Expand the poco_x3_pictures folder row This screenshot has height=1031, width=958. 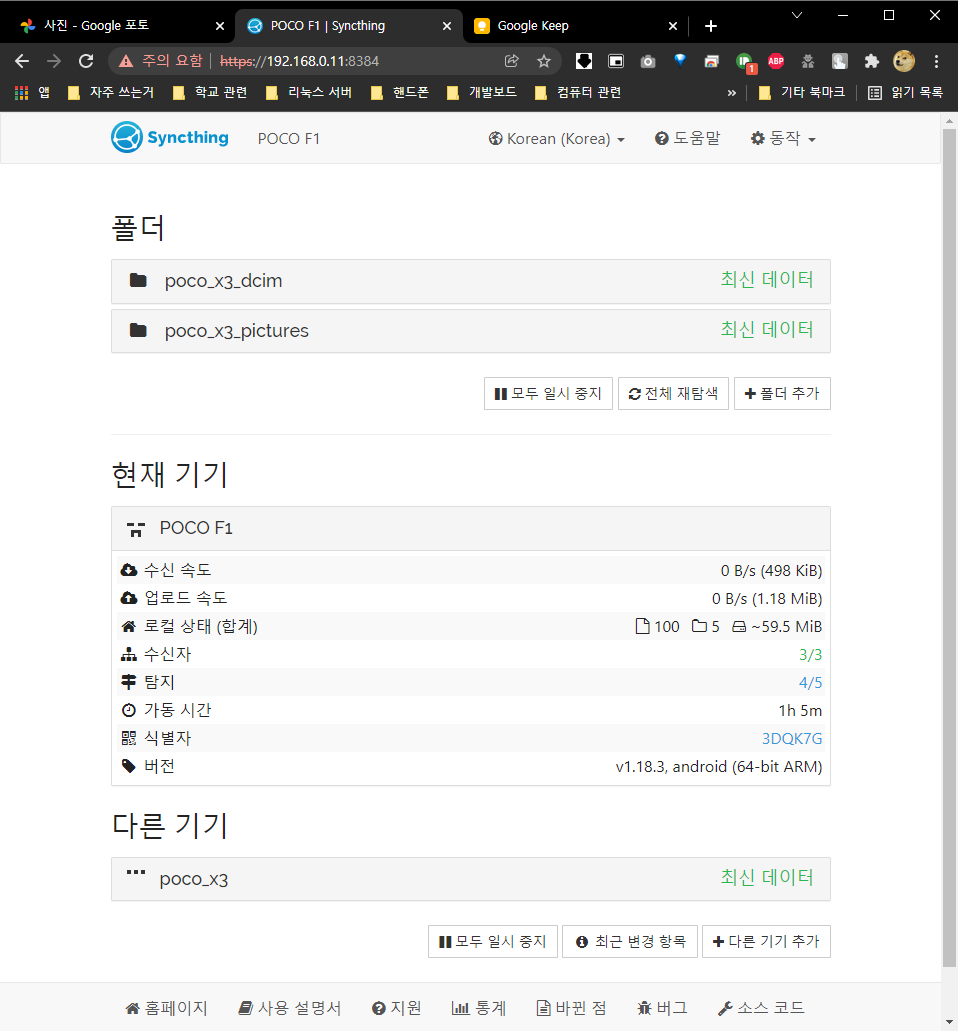point(471,331)
